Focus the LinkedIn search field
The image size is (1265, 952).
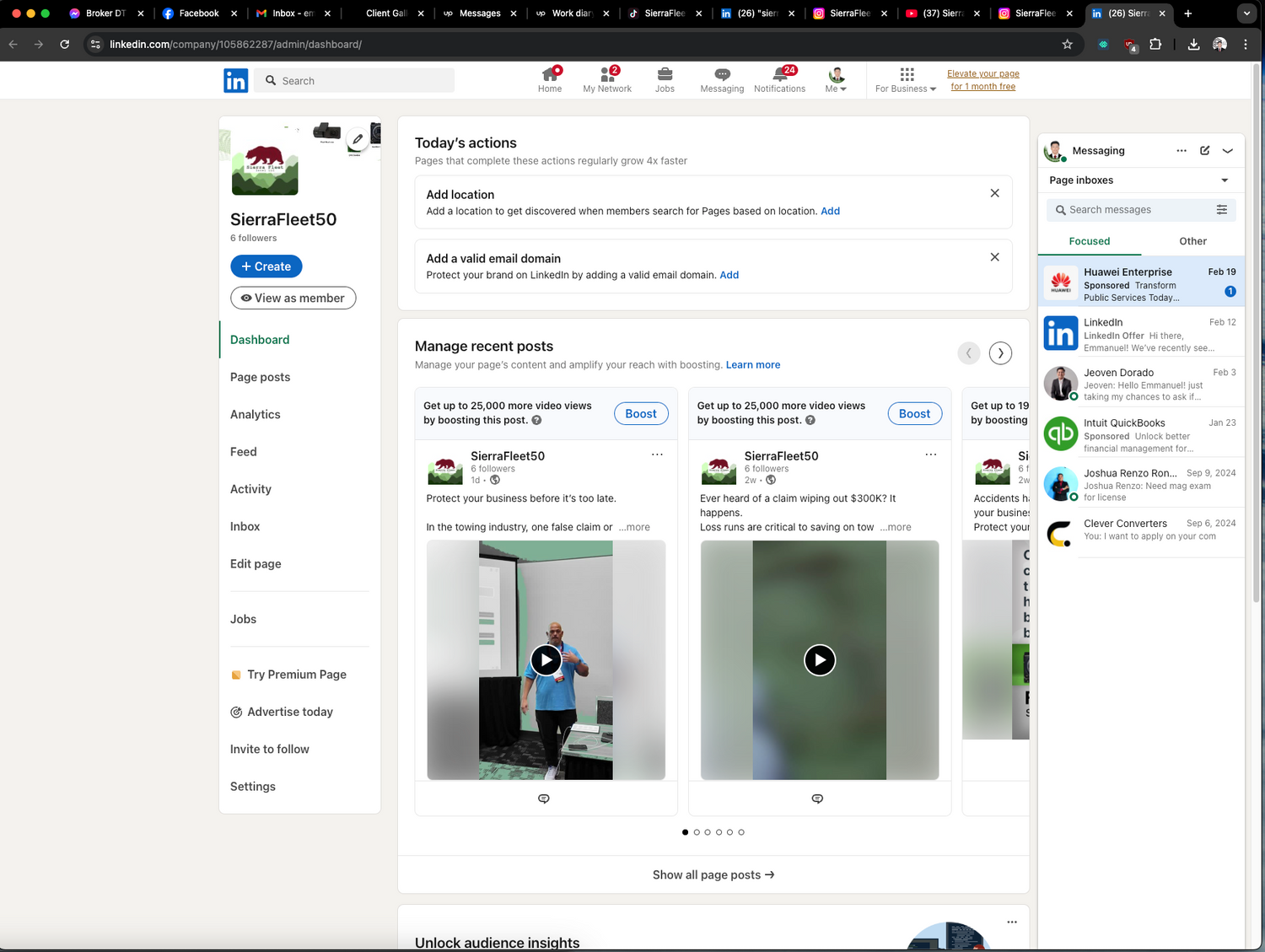tap(355, 81)
